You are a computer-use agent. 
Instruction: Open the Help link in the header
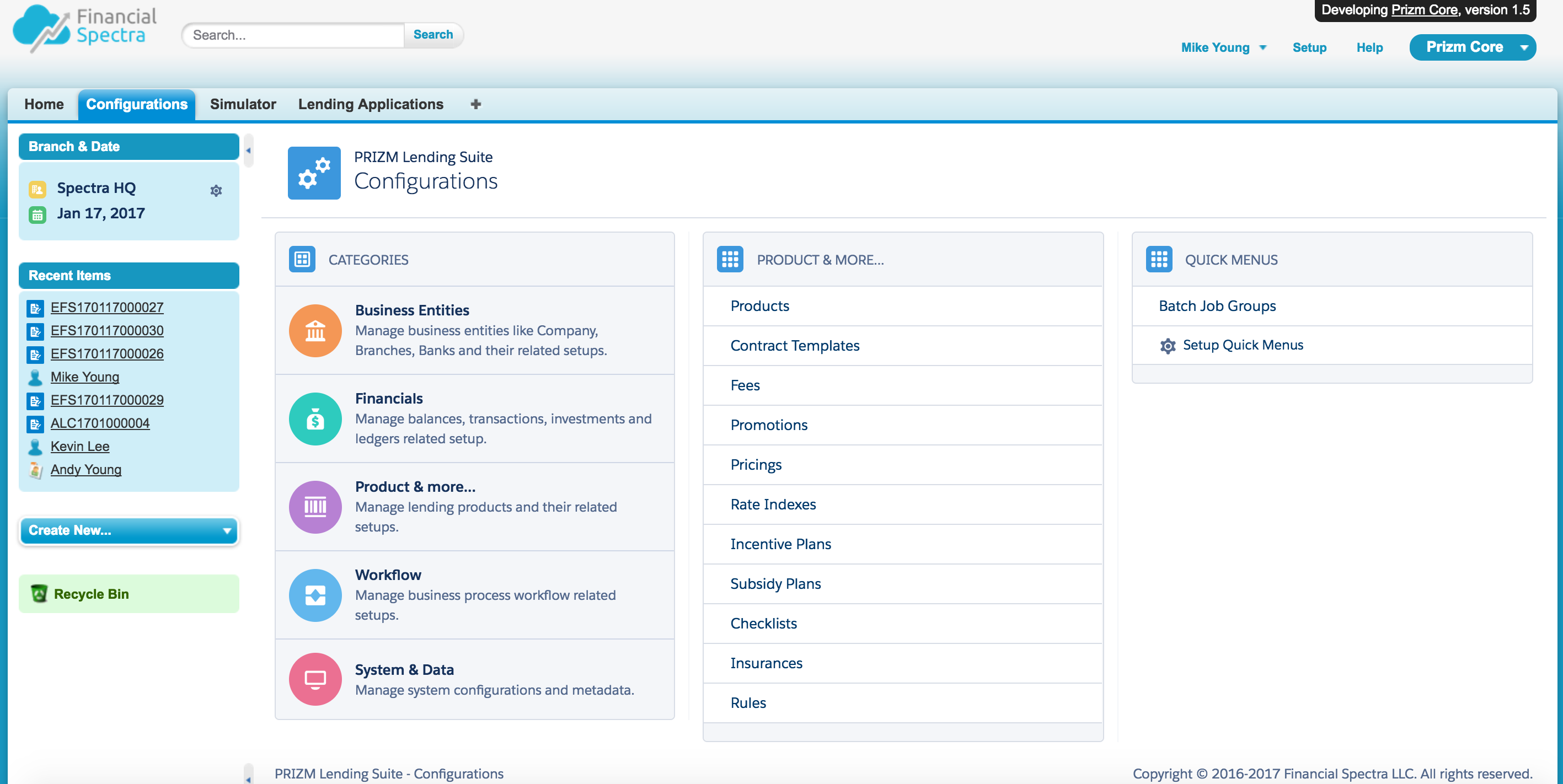coord(1369,47)
